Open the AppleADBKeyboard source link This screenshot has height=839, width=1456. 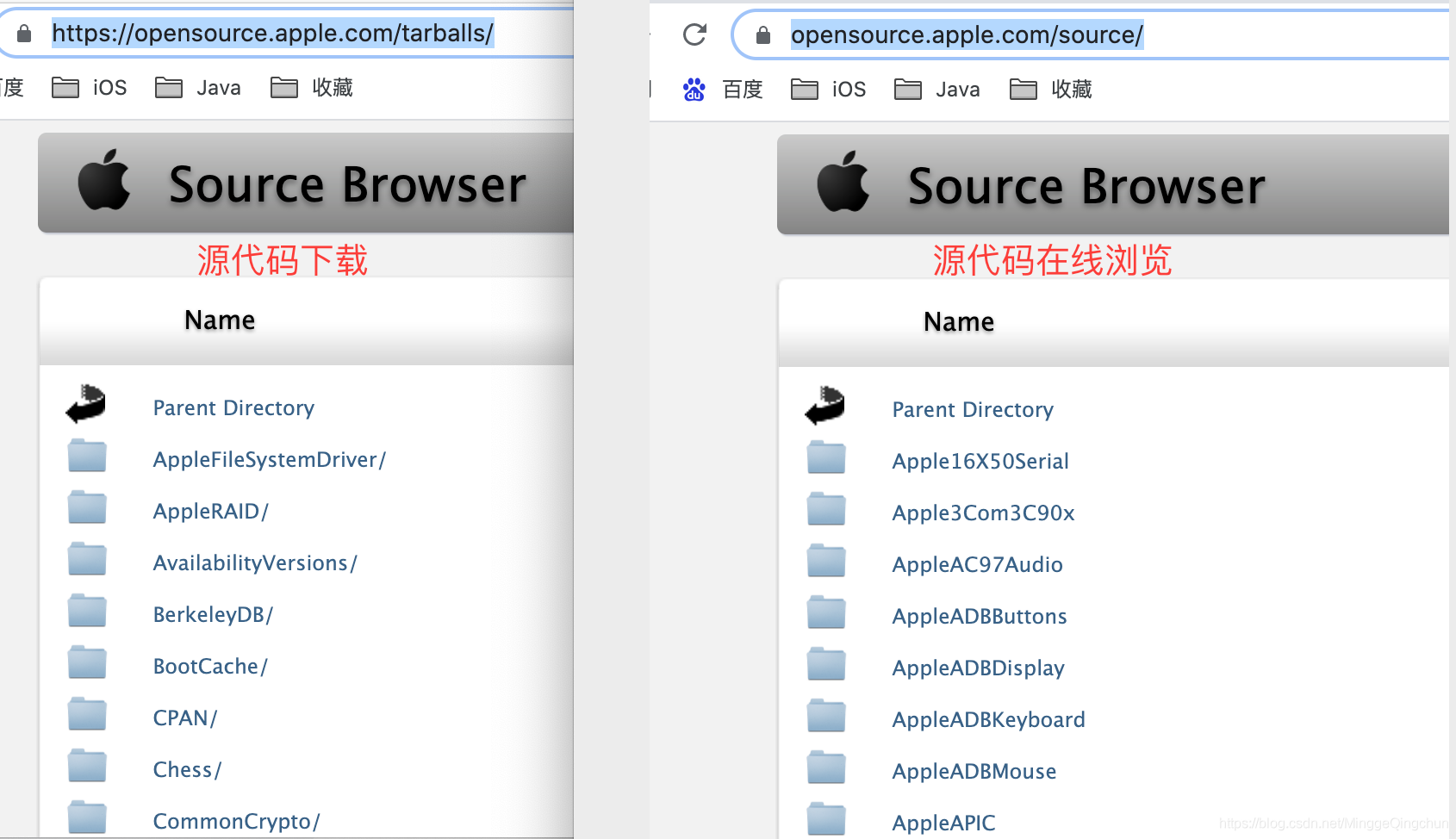[x=987, y=719]
